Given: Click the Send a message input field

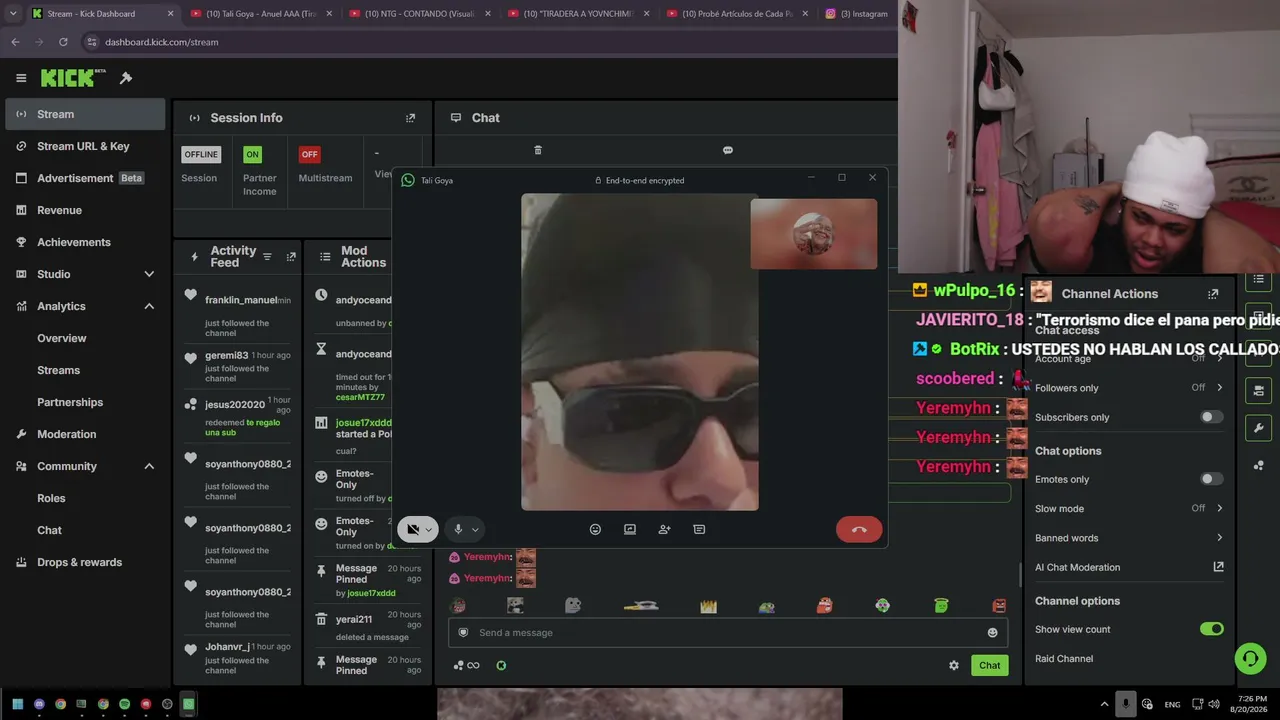Looking at the screenshot, I should point(728,632).
